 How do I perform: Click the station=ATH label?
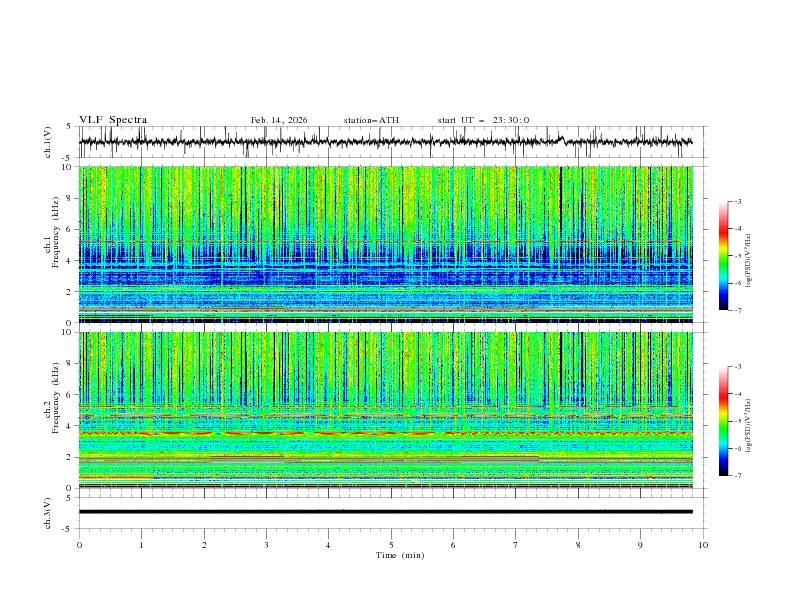[371, 120]
